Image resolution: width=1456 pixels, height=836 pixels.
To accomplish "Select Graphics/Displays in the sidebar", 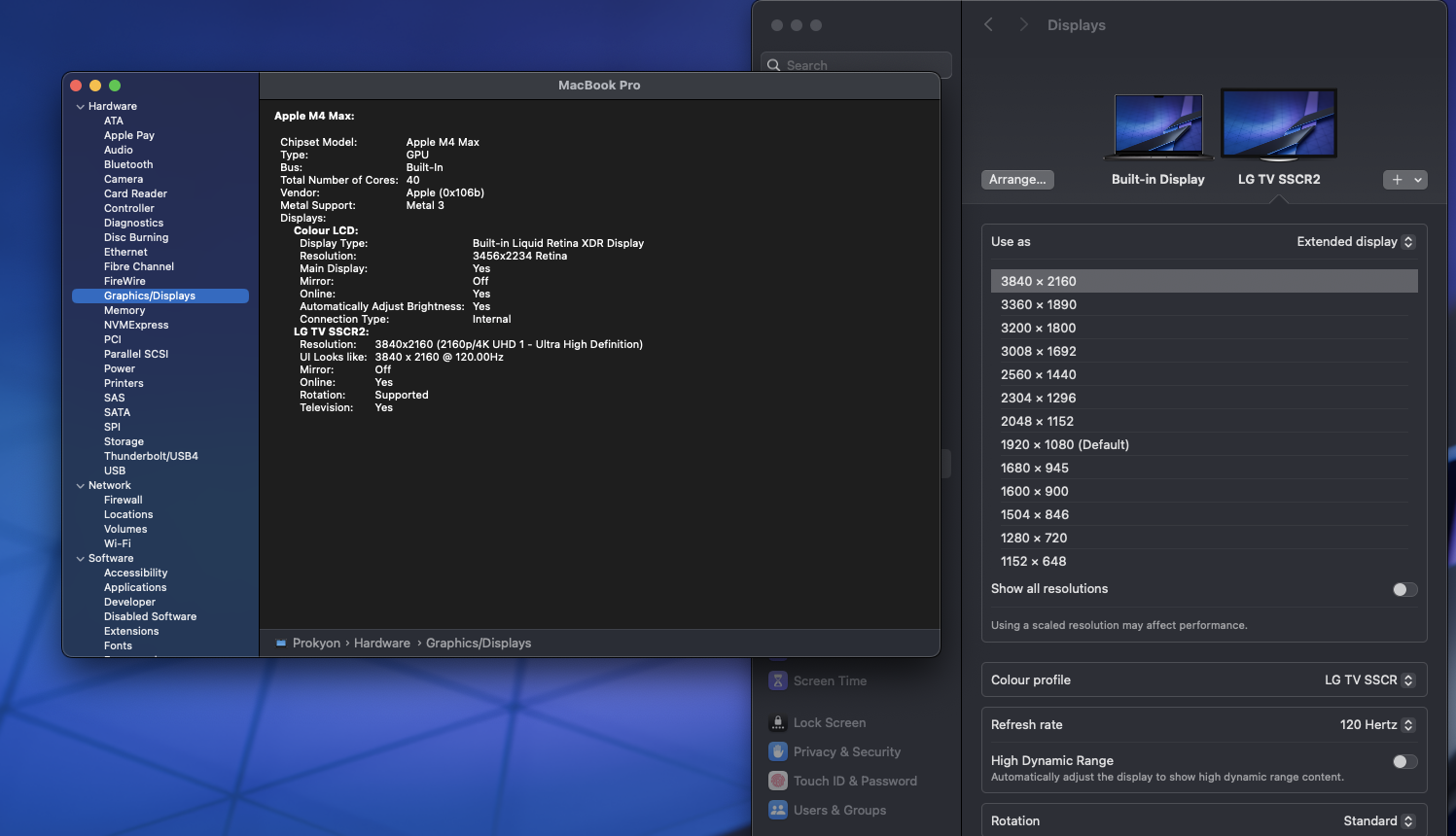I will pos(160,296).
